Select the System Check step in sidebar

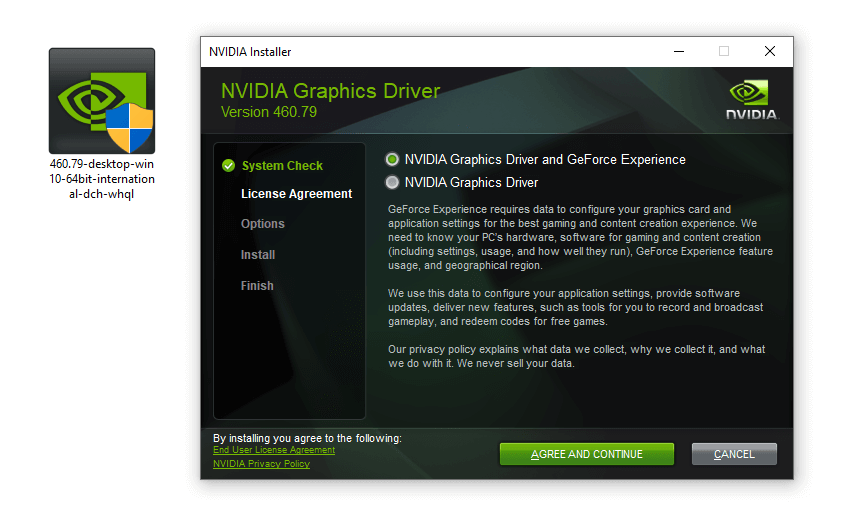coord(282,165)
